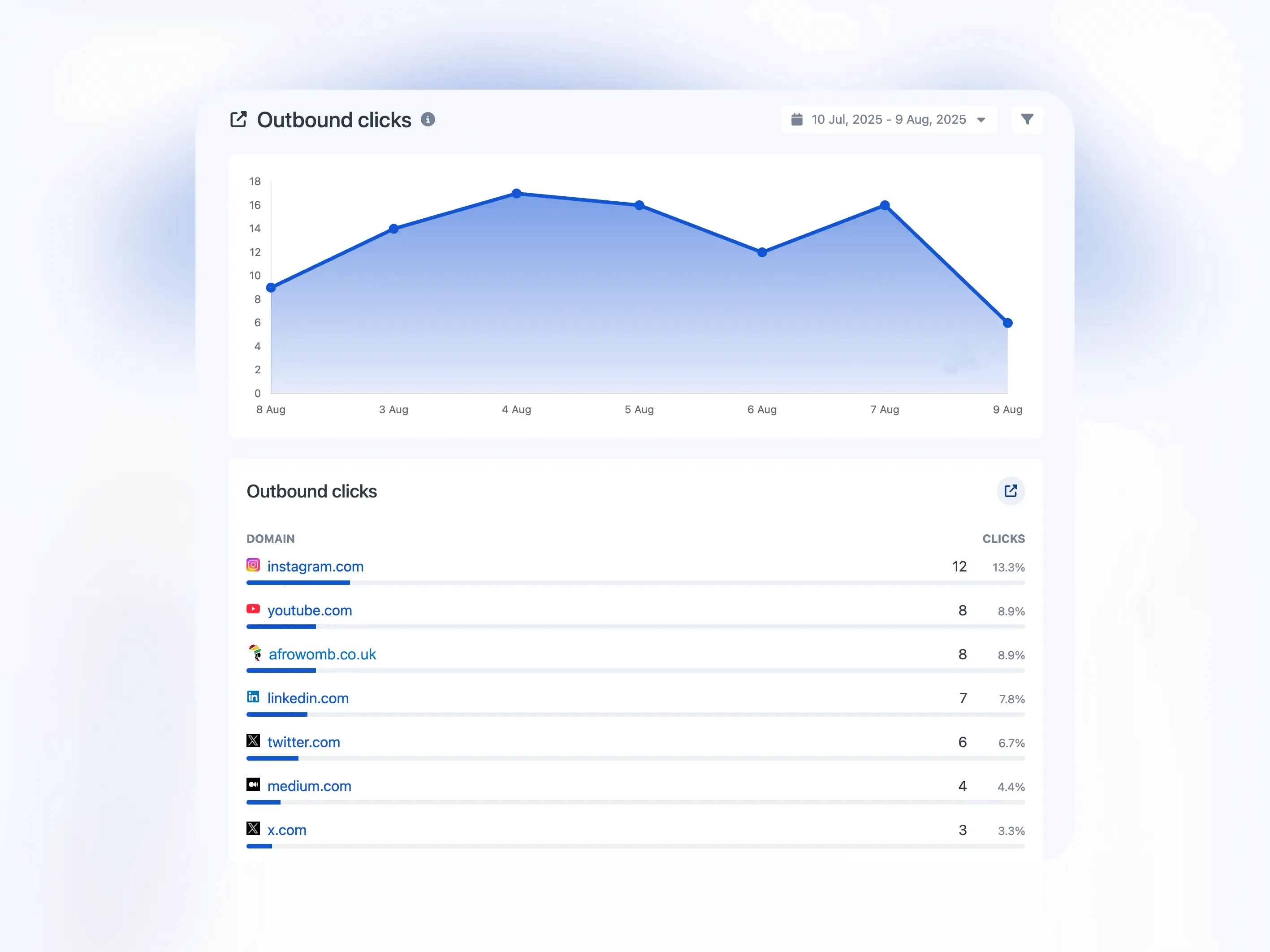
Task: Click the X favicon beside twitter.com
Action: 253,741
